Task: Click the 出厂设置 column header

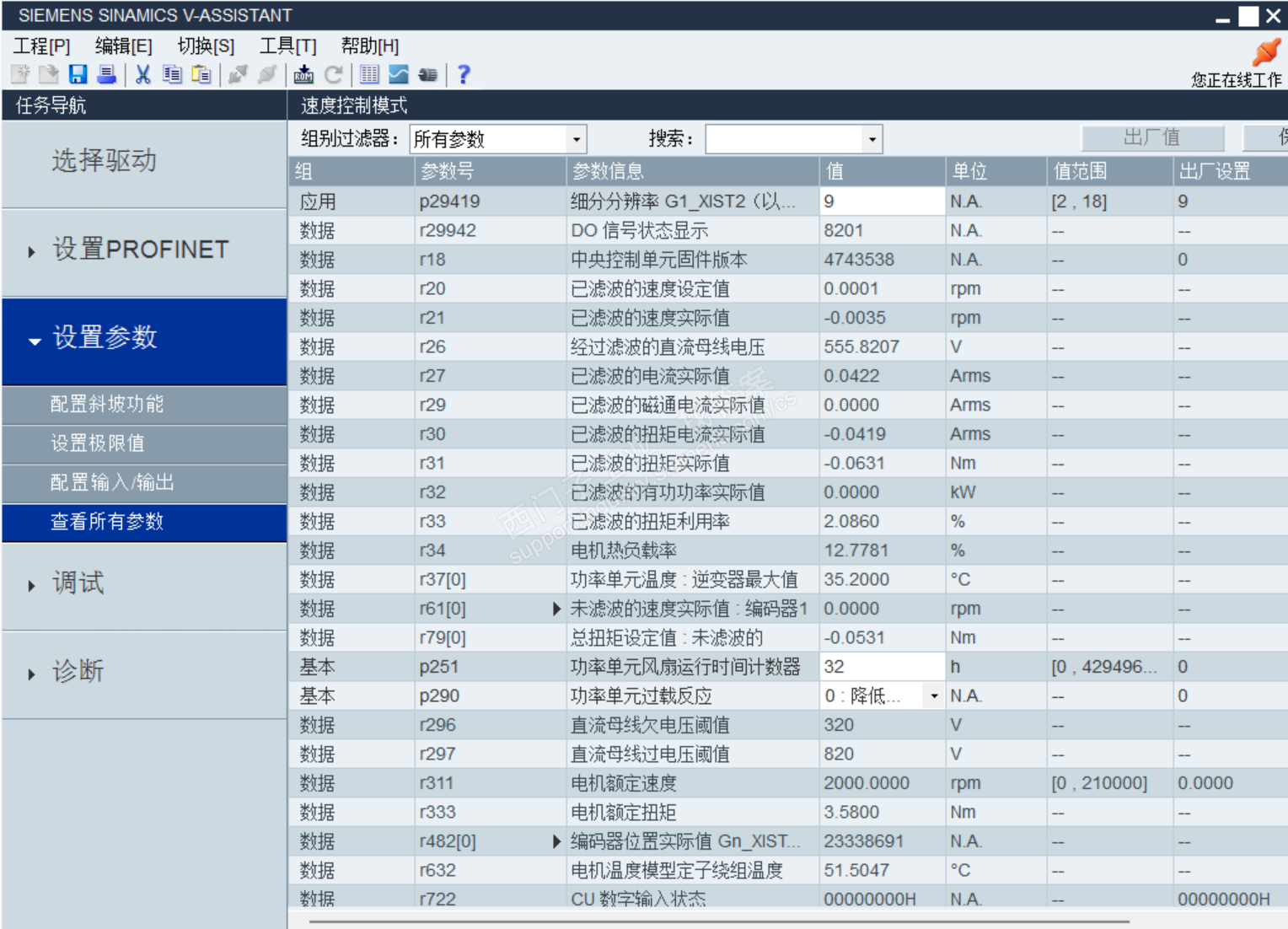Action: 1231,171
